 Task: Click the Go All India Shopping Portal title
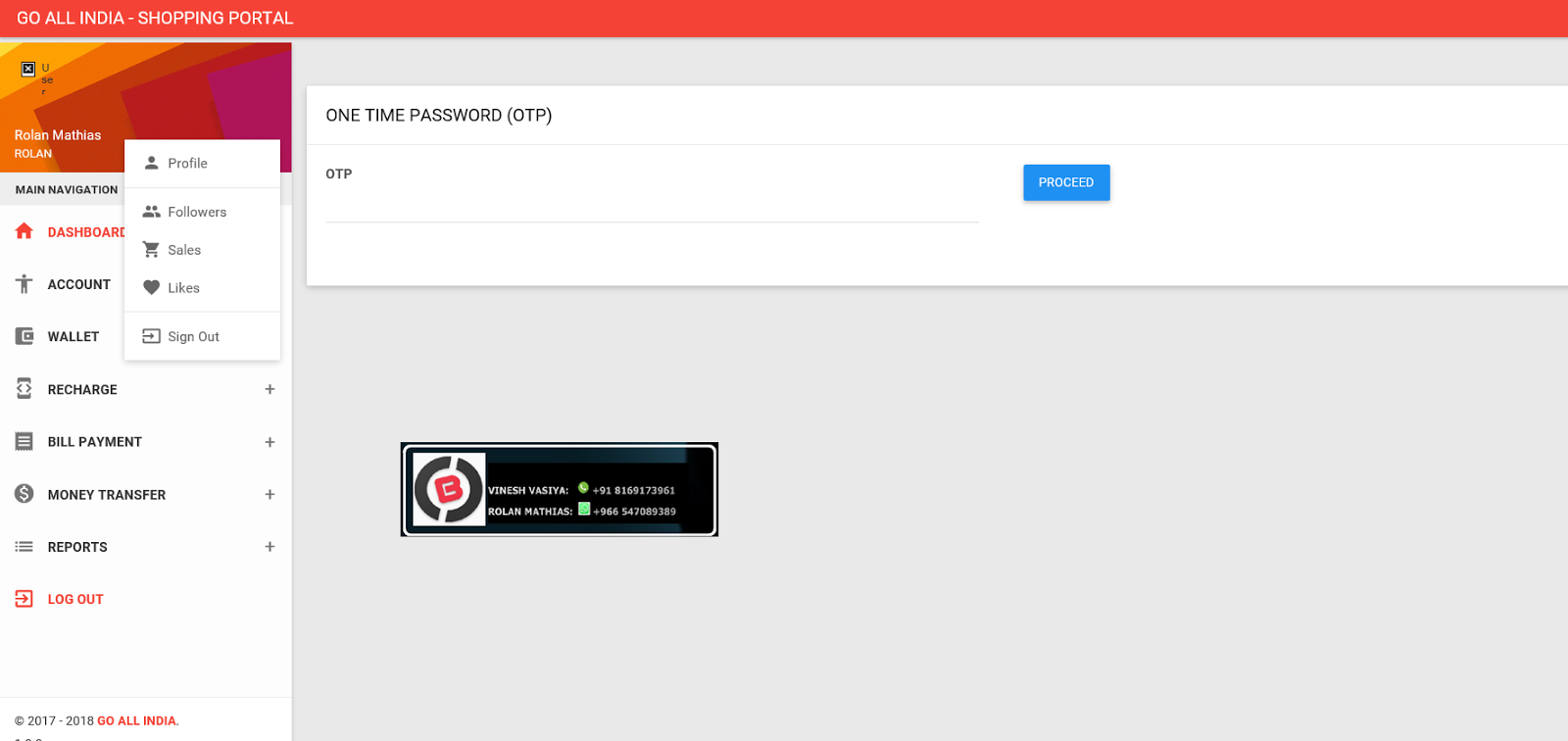155,19
